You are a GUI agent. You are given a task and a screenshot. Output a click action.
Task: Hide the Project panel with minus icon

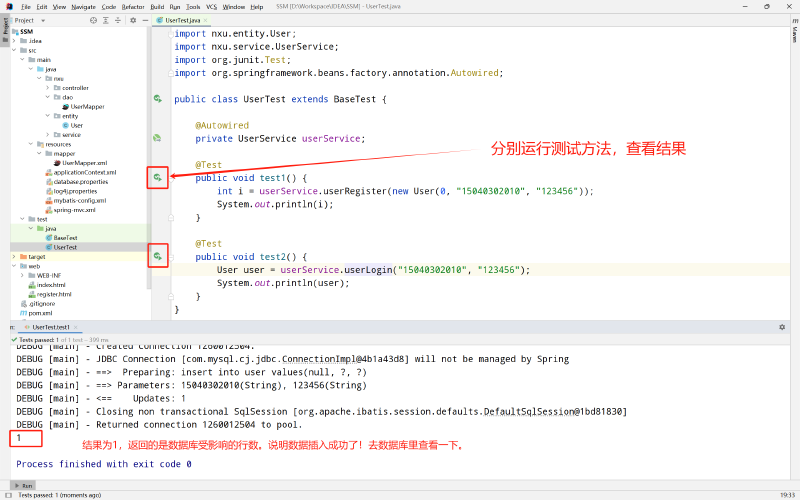click(145, 20)
